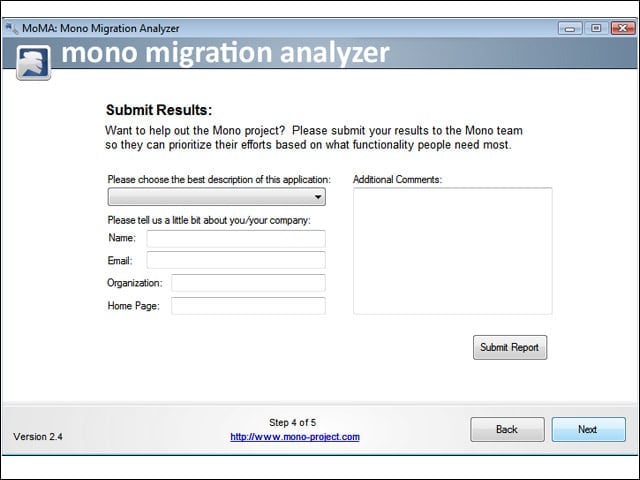Viewport: 640px width, 480px height.
Task: Maximize the MoMA window
Action: pos(596,28)
